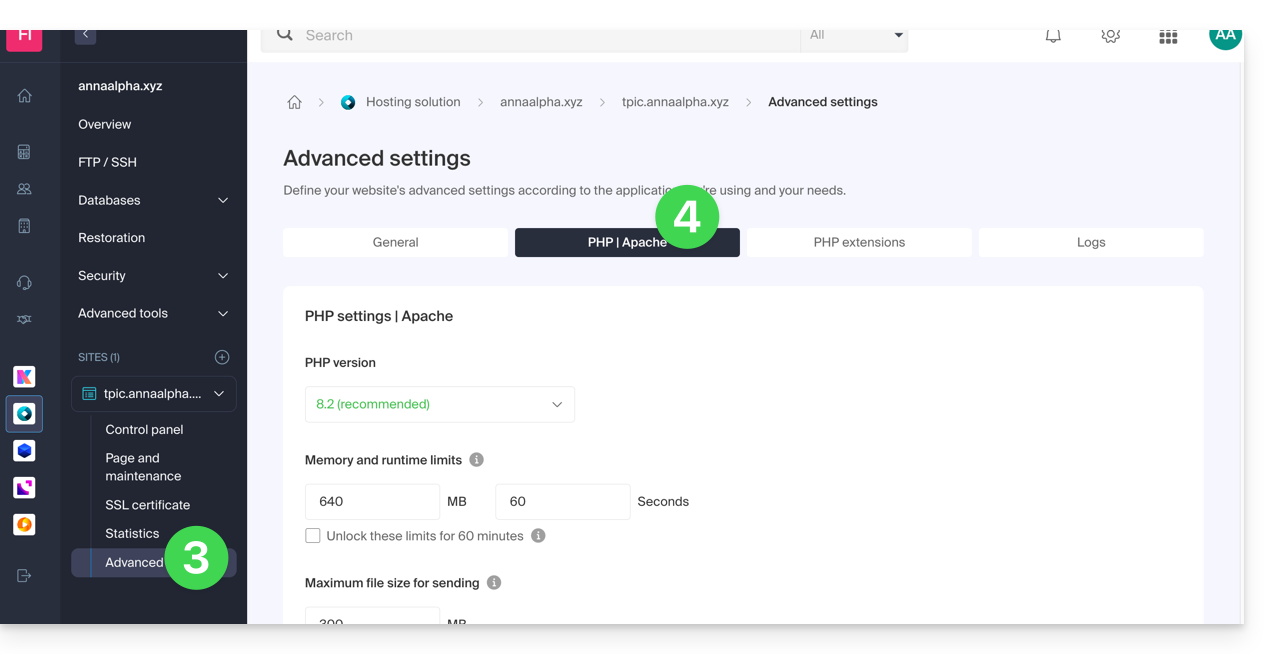Switch to the Logs tab
Screen dimensions: 1274x654
(1090, 242)
